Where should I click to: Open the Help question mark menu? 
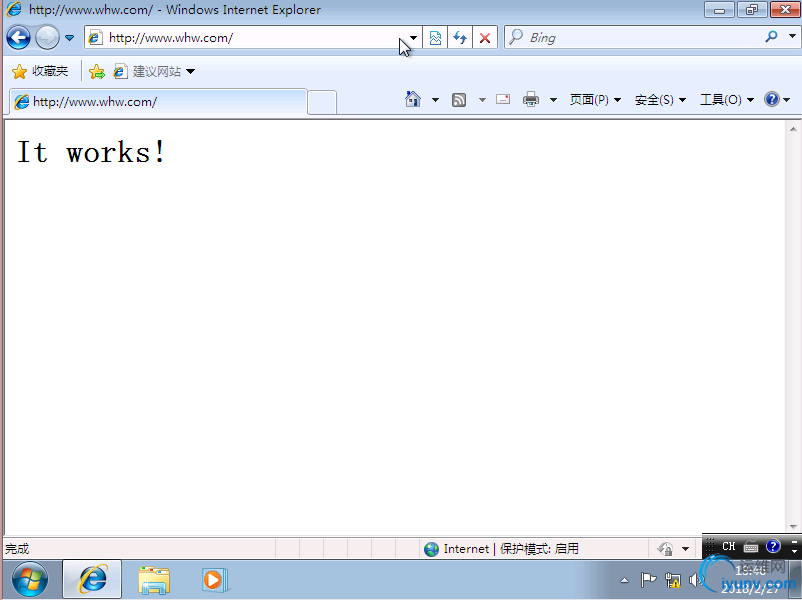pyautogui.click(x=776, y=99)
